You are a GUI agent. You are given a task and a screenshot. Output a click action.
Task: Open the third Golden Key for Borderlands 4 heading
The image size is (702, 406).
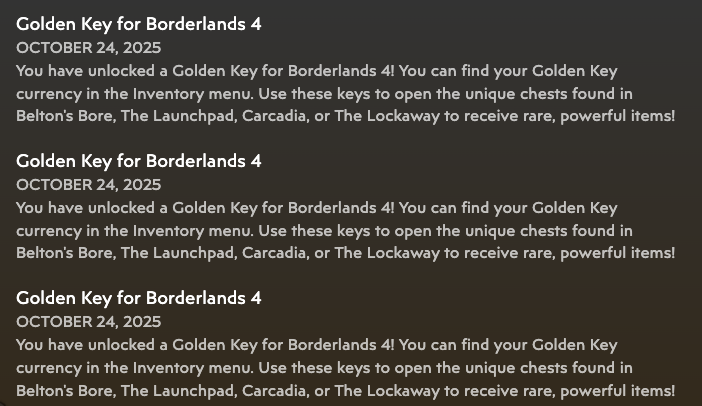(139, 298)
